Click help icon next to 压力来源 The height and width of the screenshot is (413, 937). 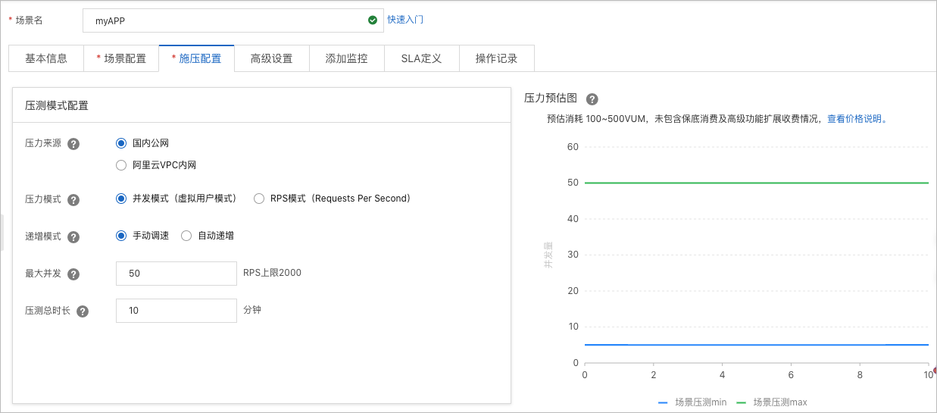coord(74,144)
